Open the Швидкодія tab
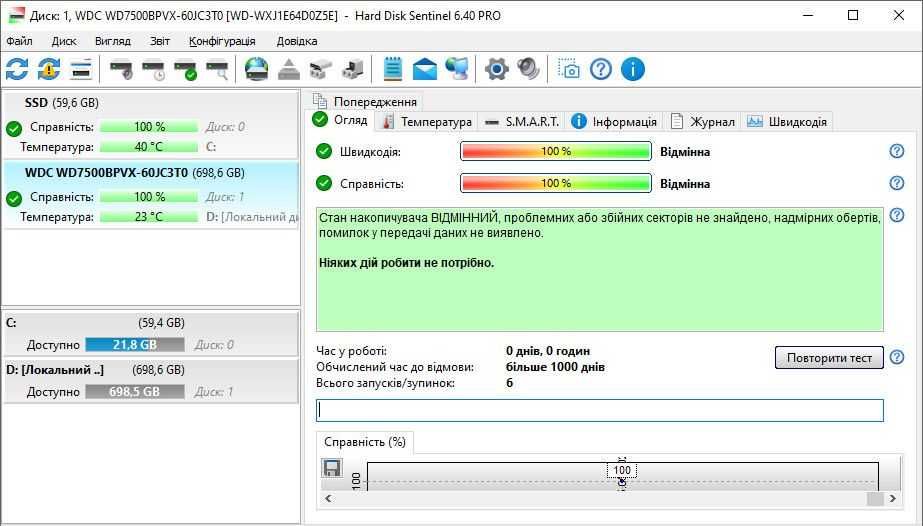This screenshot has width=923, height=526. pyautogui.click(x=787, y=122)
